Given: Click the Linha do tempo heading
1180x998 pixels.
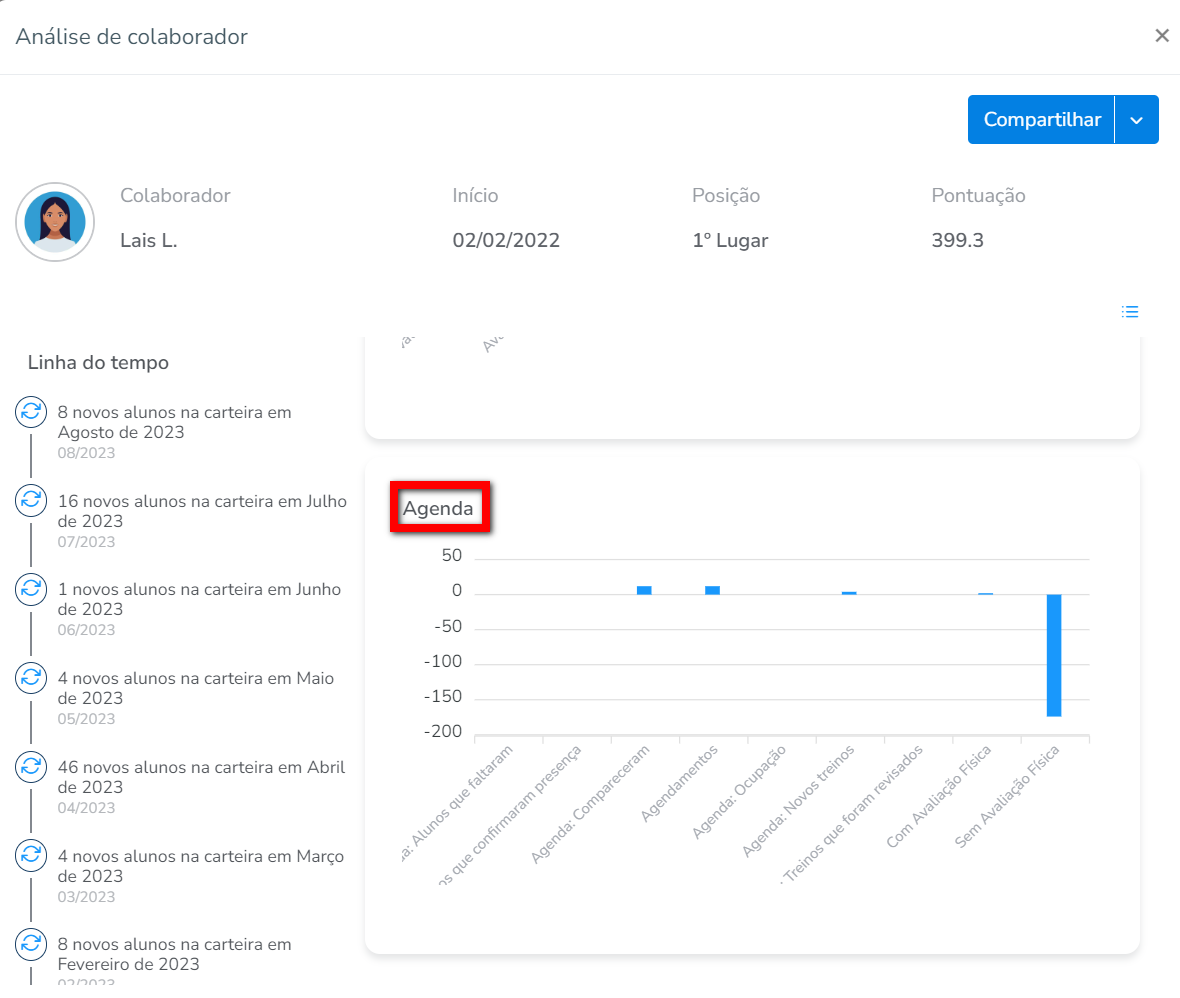Looking at the screenshot, I should pos(98,363).
